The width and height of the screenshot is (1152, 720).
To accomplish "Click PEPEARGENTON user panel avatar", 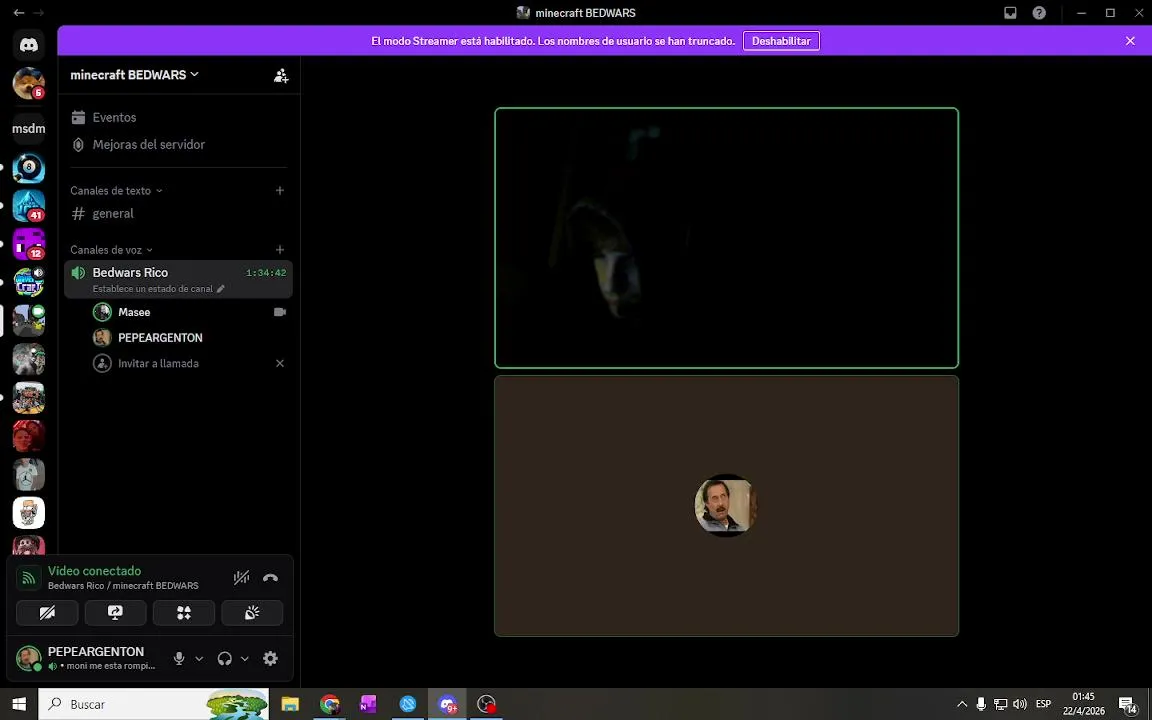I will coord(29,658).
